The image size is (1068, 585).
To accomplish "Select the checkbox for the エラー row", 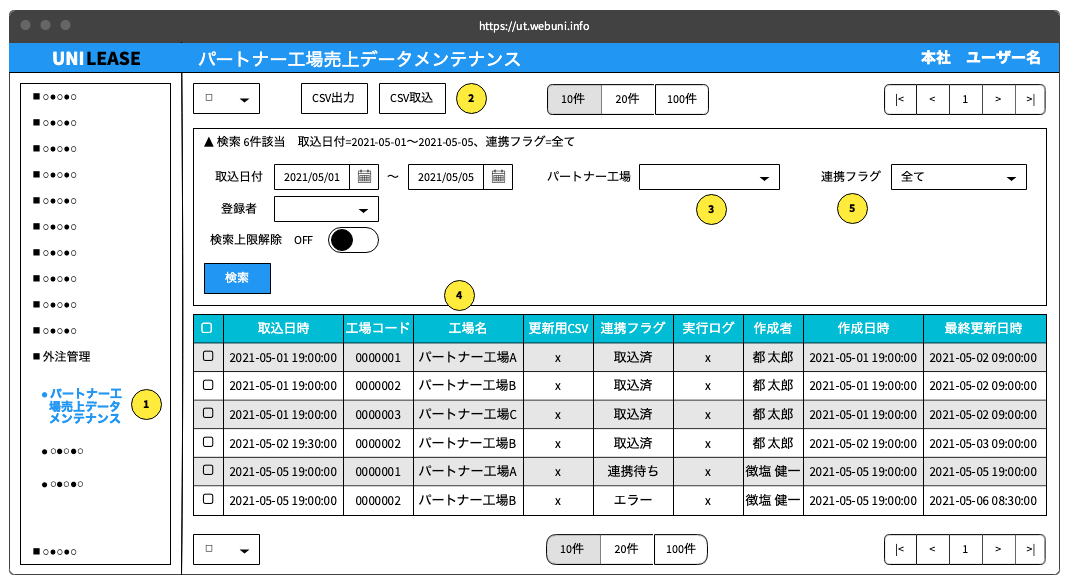I will (208, 498).
